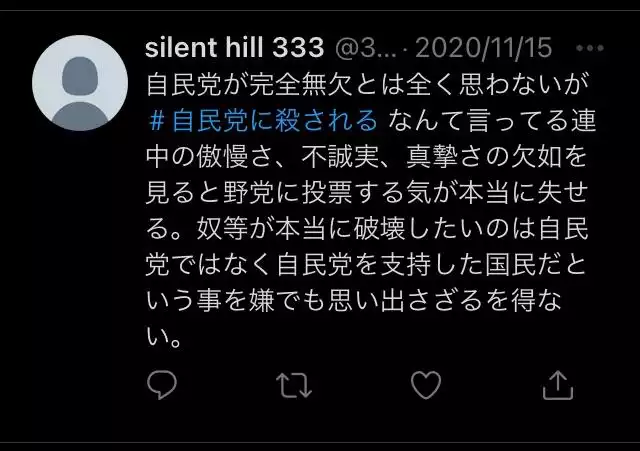
Task: Open the 2020/11/15 timestamp link
Action: click(x=483, y=48)
